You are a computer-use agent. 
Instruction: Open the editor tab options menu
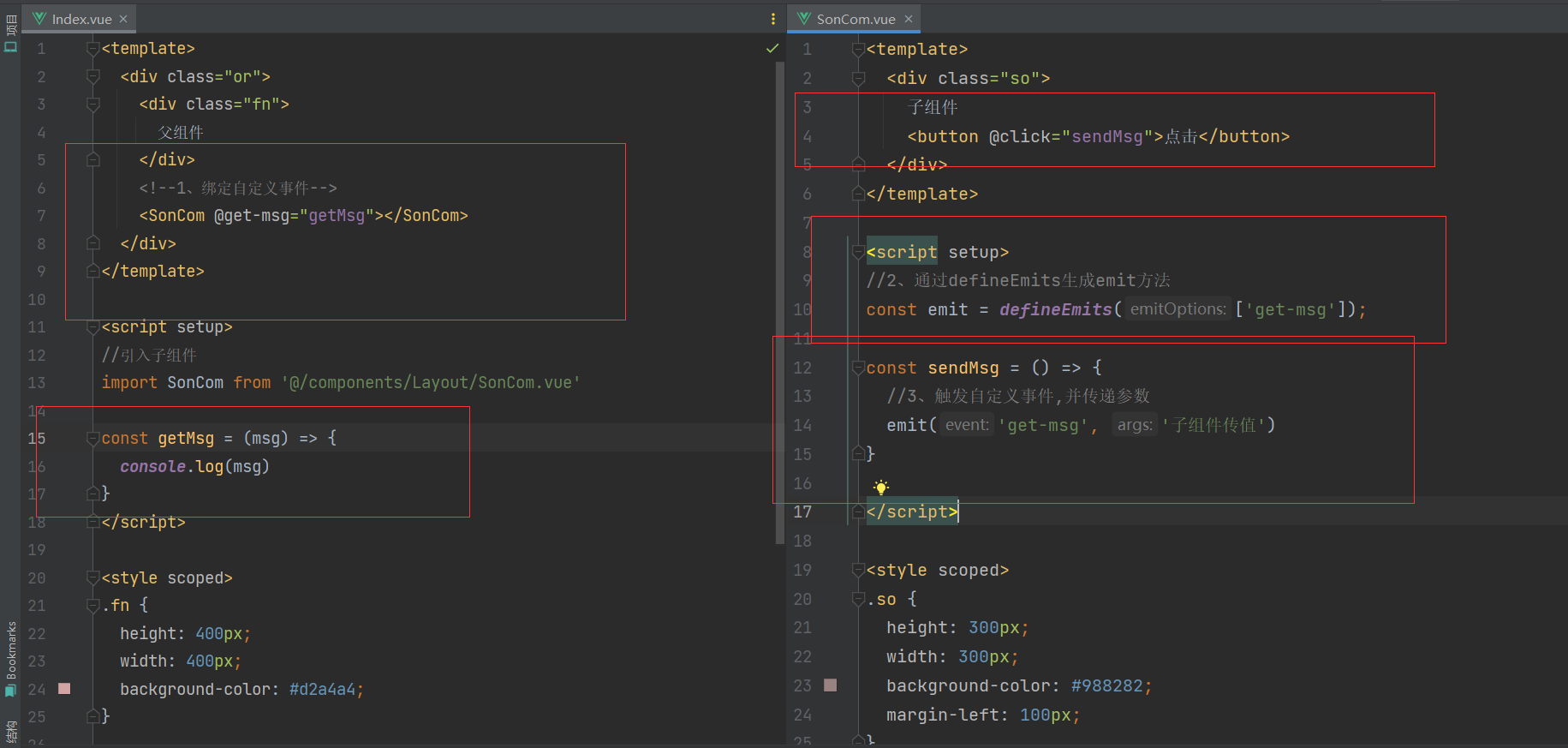click(773, 19)
